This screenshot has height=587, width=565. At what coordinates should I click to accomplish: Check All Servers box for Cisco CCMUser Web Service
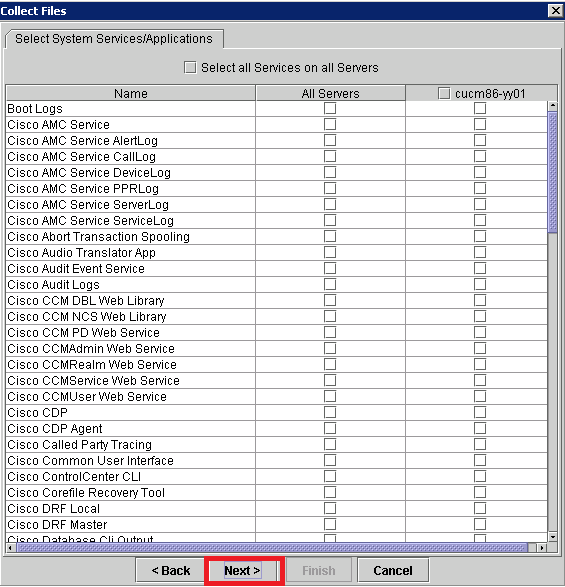(x=330, y=396)
